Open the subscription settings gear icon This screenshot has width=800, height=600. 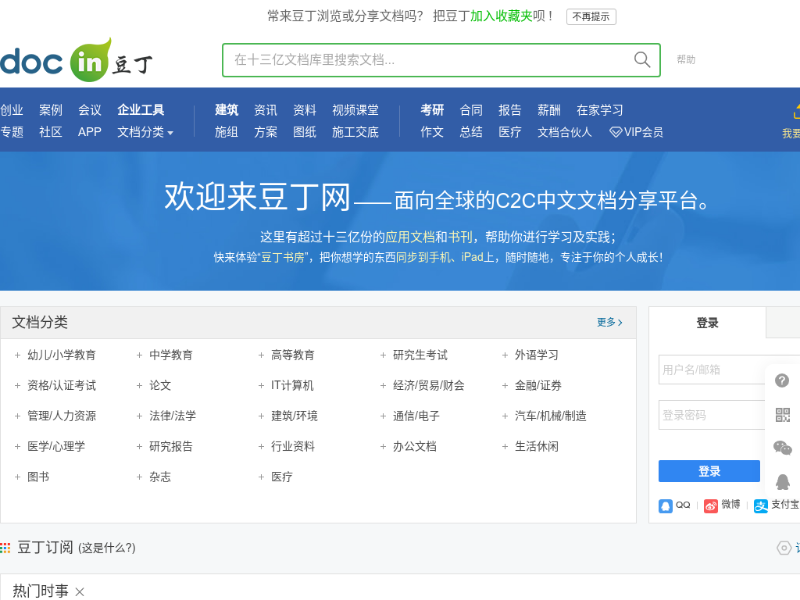pos(784,548)
